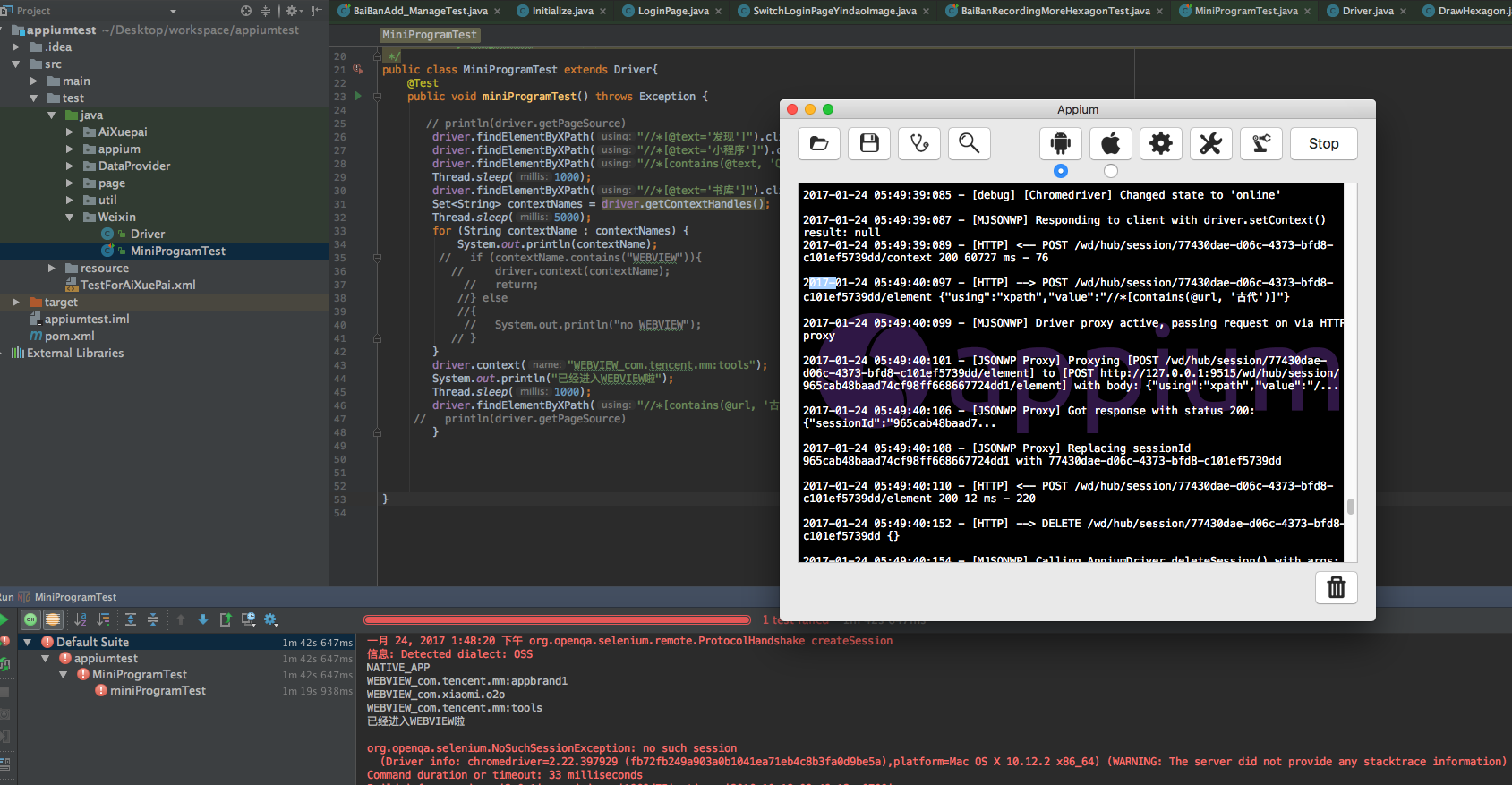
Task: Open Appium General Settings gear
Action: (1161, 143)
